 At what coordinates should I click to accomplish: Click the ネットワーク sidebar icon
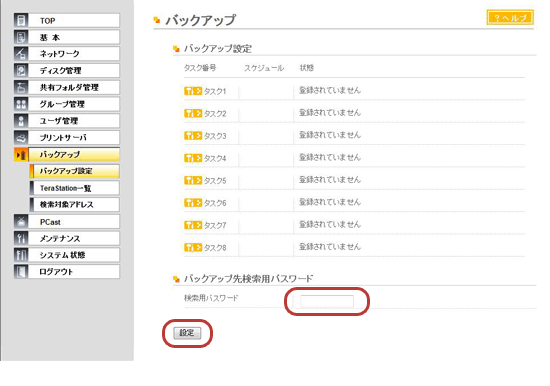click(x=21, y=54)
